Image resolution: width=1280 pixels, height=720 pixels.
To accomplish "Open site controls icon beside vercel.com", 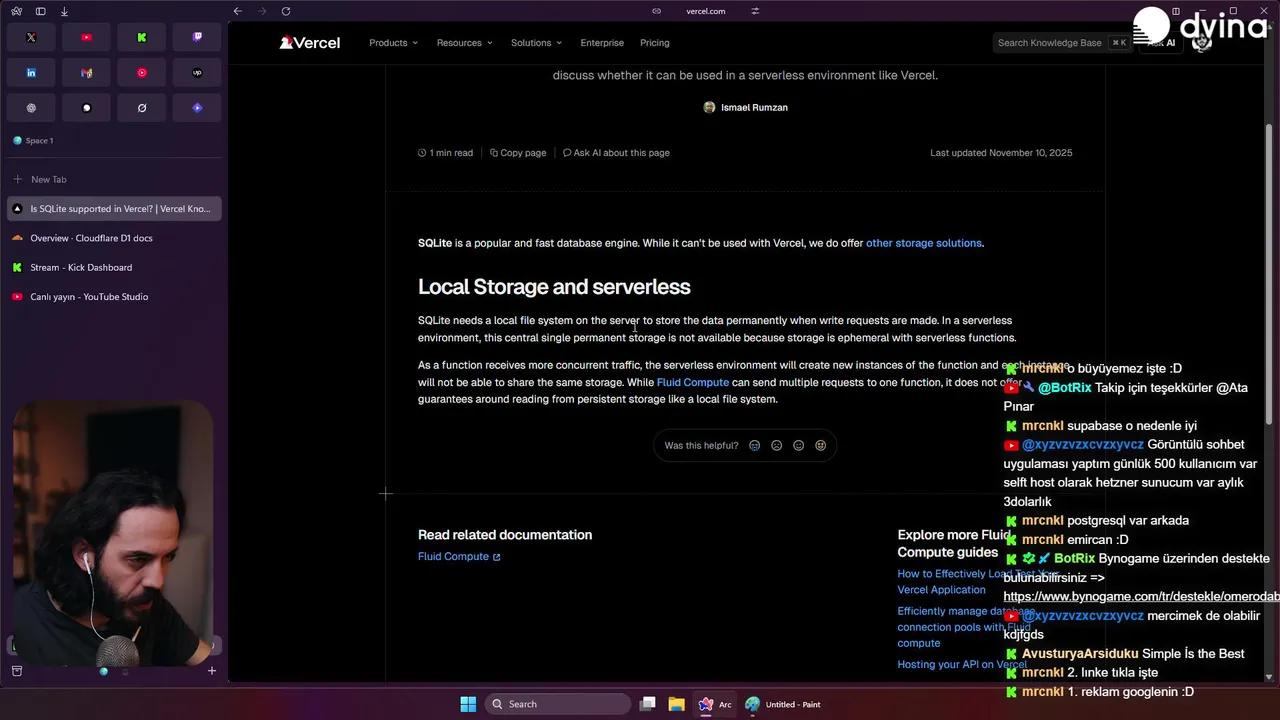I will click(755, 11).
